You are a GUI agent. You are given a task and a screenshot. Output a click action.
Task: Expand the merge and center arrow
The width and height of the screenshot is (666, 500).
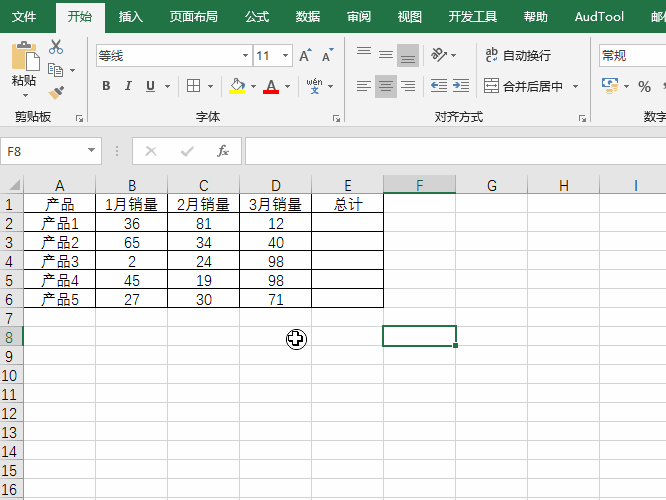[x=576, y=87]
